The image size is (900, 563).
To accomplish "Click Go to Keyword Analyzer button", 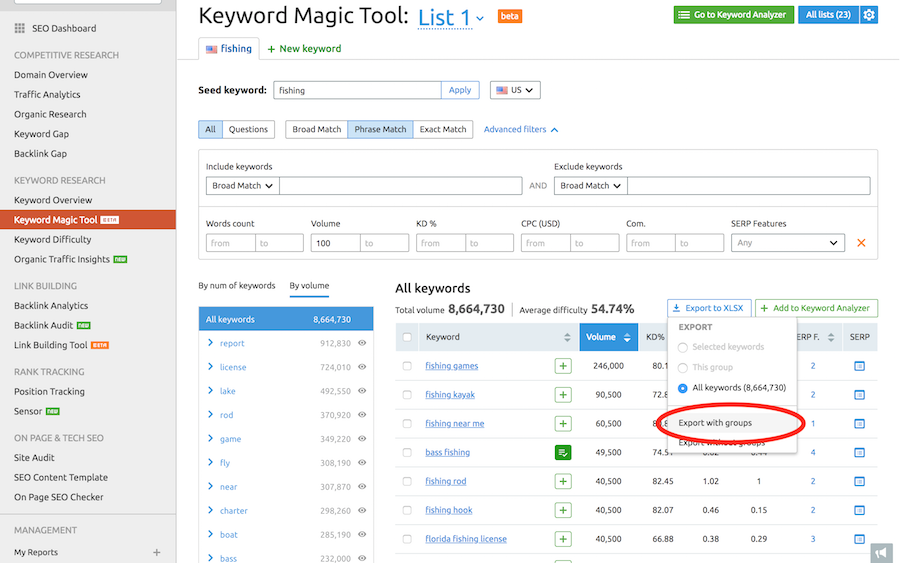I will (734, 15).
